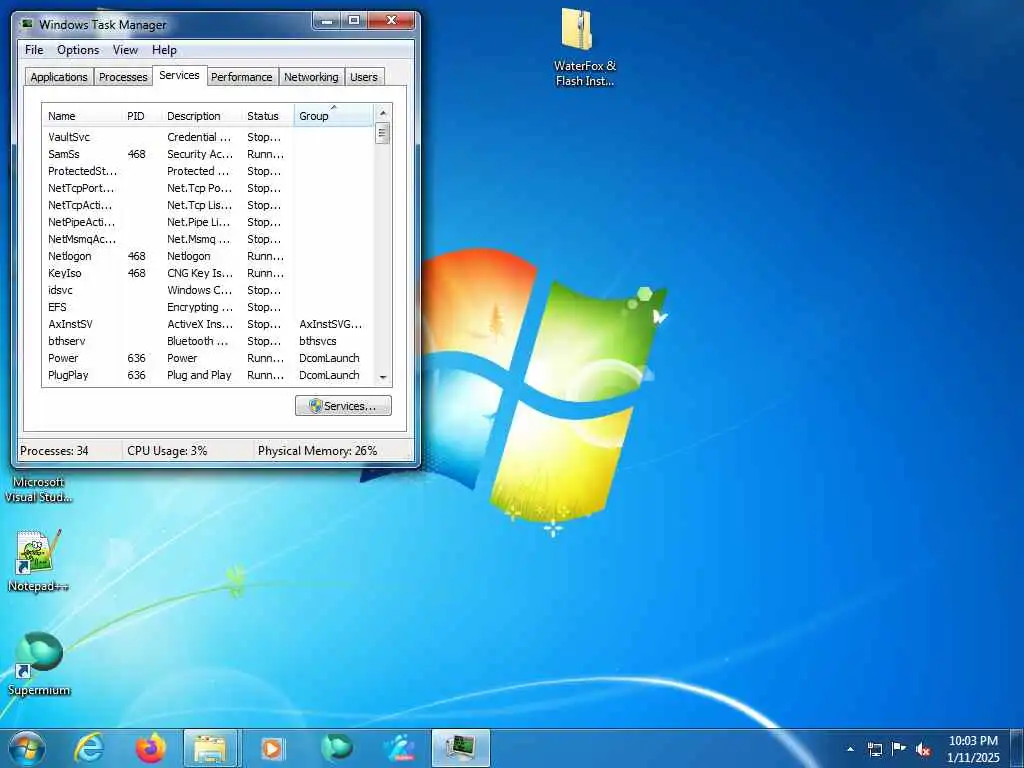Launch Windows Media Player from taskbar
1024x768 pixels.
point(272,749)
